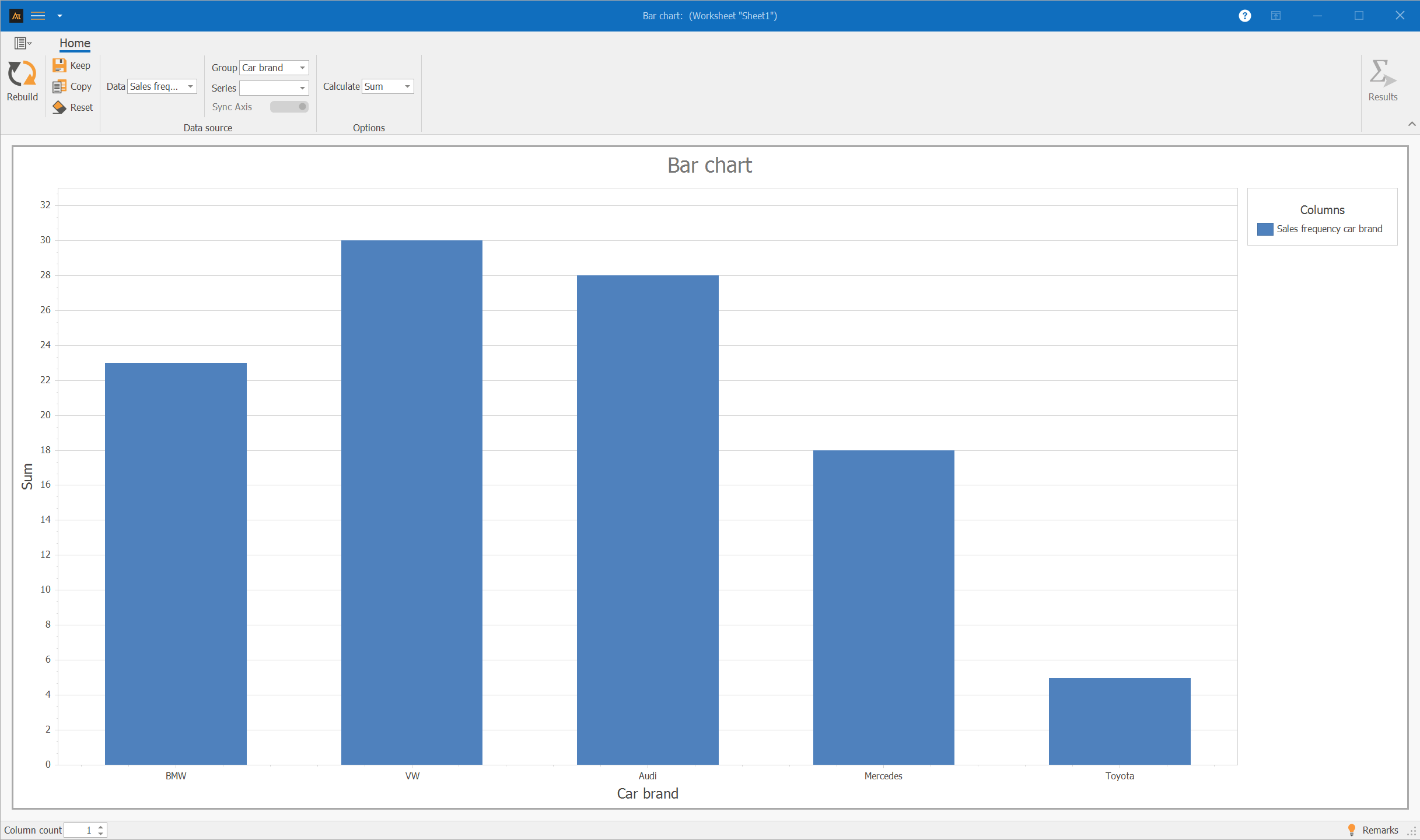Click the Remarks lightbulb icon

tap(1351, 829)
